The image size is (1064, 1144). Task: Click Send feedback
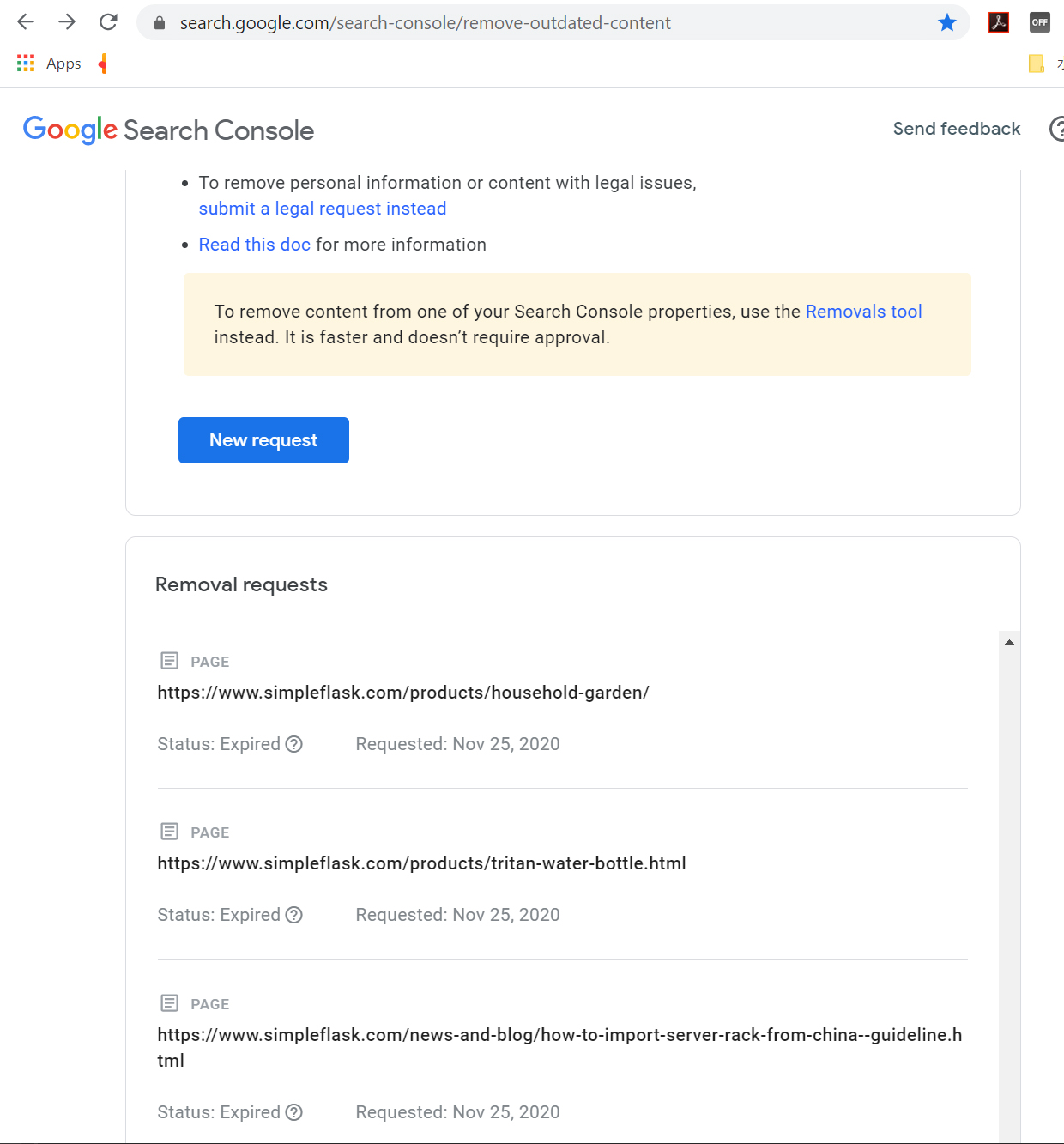pos(957,129)
